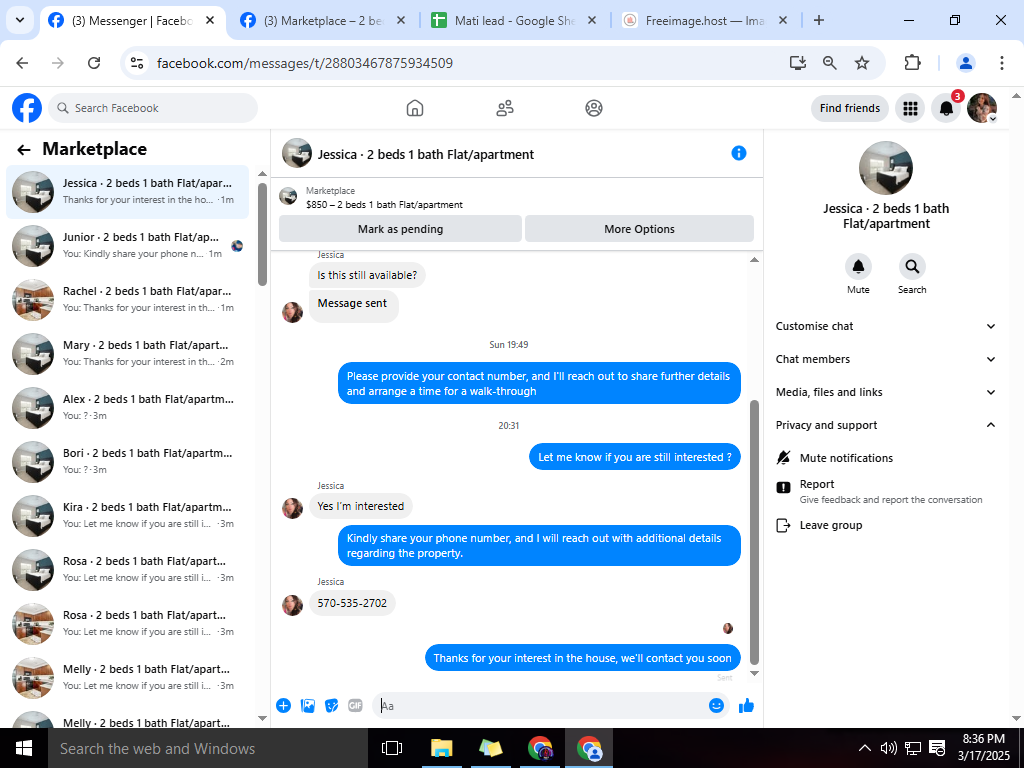The height and width of the screenshot is (768, 1024).
Task: Open the browser extensions puzzle icon
Action: [x=912, y=63]
